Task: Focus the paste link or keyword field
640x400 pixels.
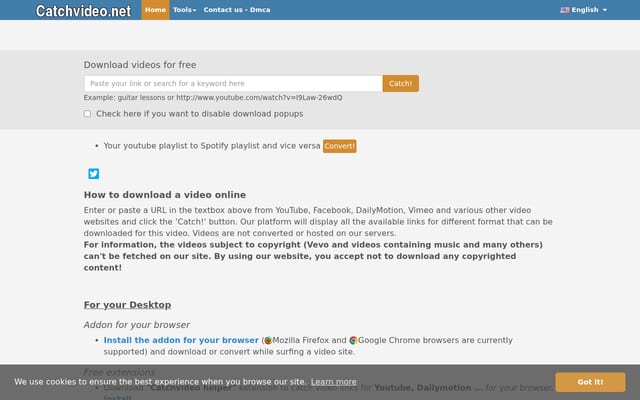Action: click(233, 84)
